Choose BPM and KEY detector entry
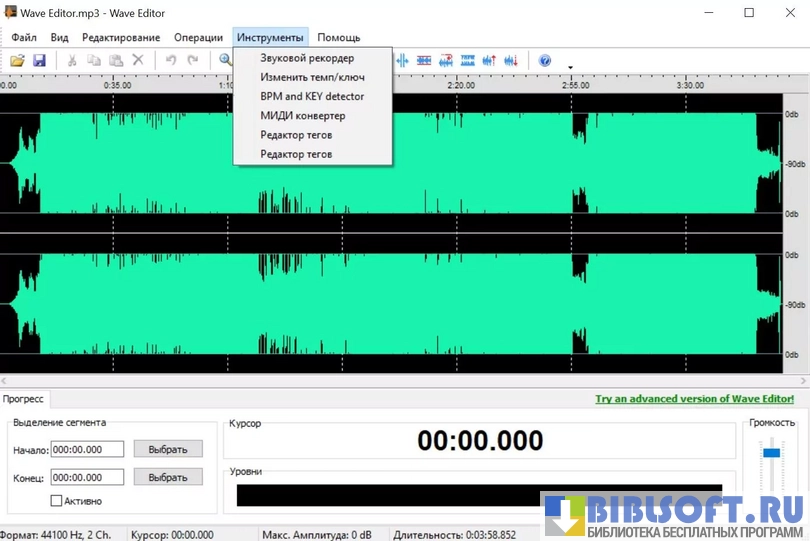The width and height of the screenshot is (810, 541). (312, 96)
